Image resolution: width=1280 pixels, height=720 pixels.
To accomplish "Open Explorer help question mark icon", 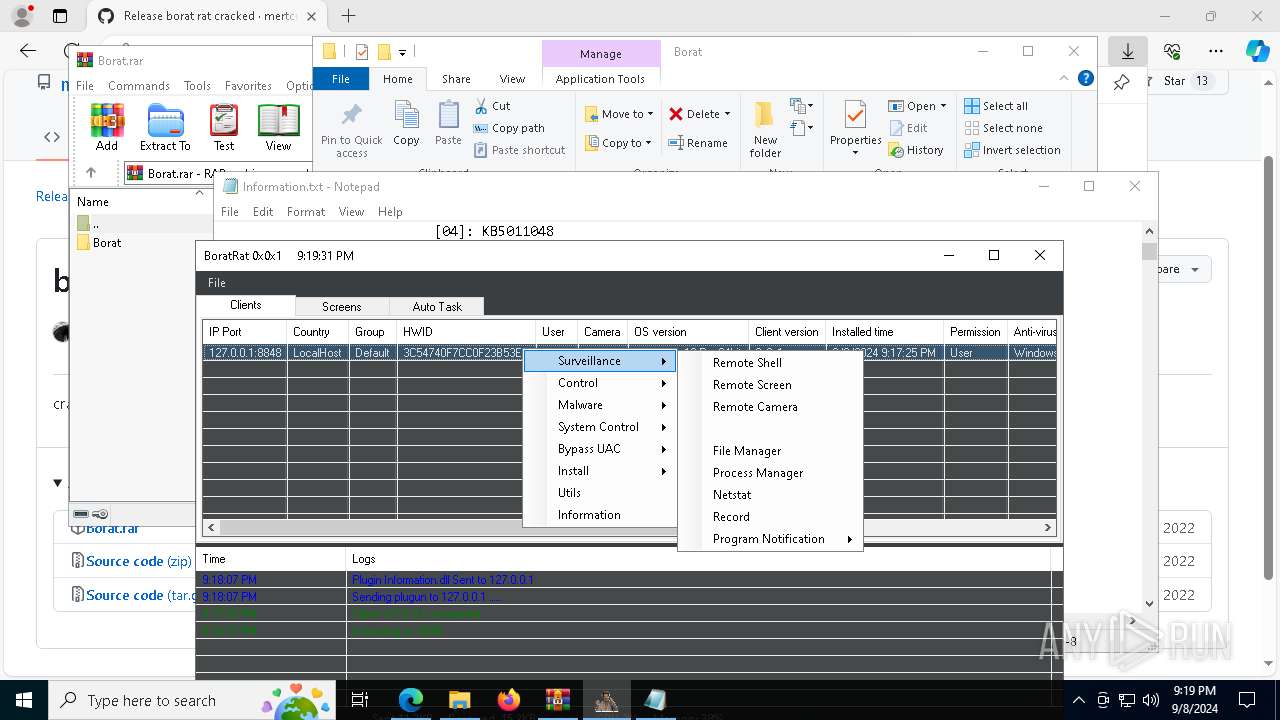I will [x=1085, y=78].
